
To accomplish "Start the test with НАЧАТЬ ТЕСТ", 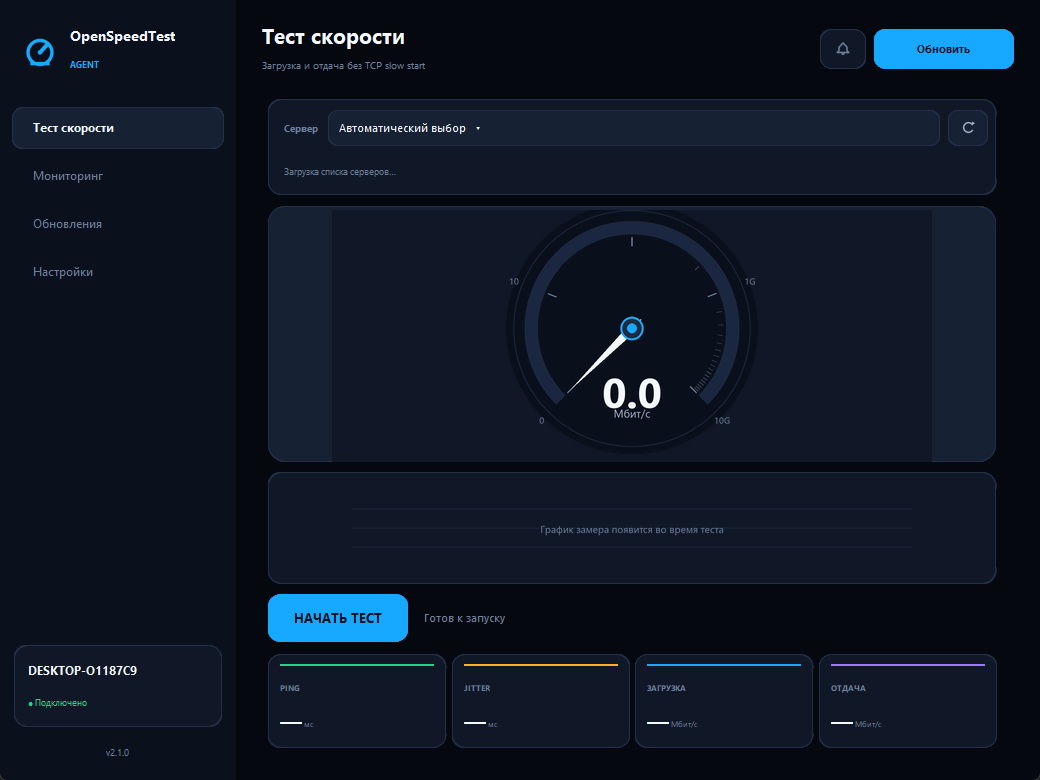I will point(338,618).
